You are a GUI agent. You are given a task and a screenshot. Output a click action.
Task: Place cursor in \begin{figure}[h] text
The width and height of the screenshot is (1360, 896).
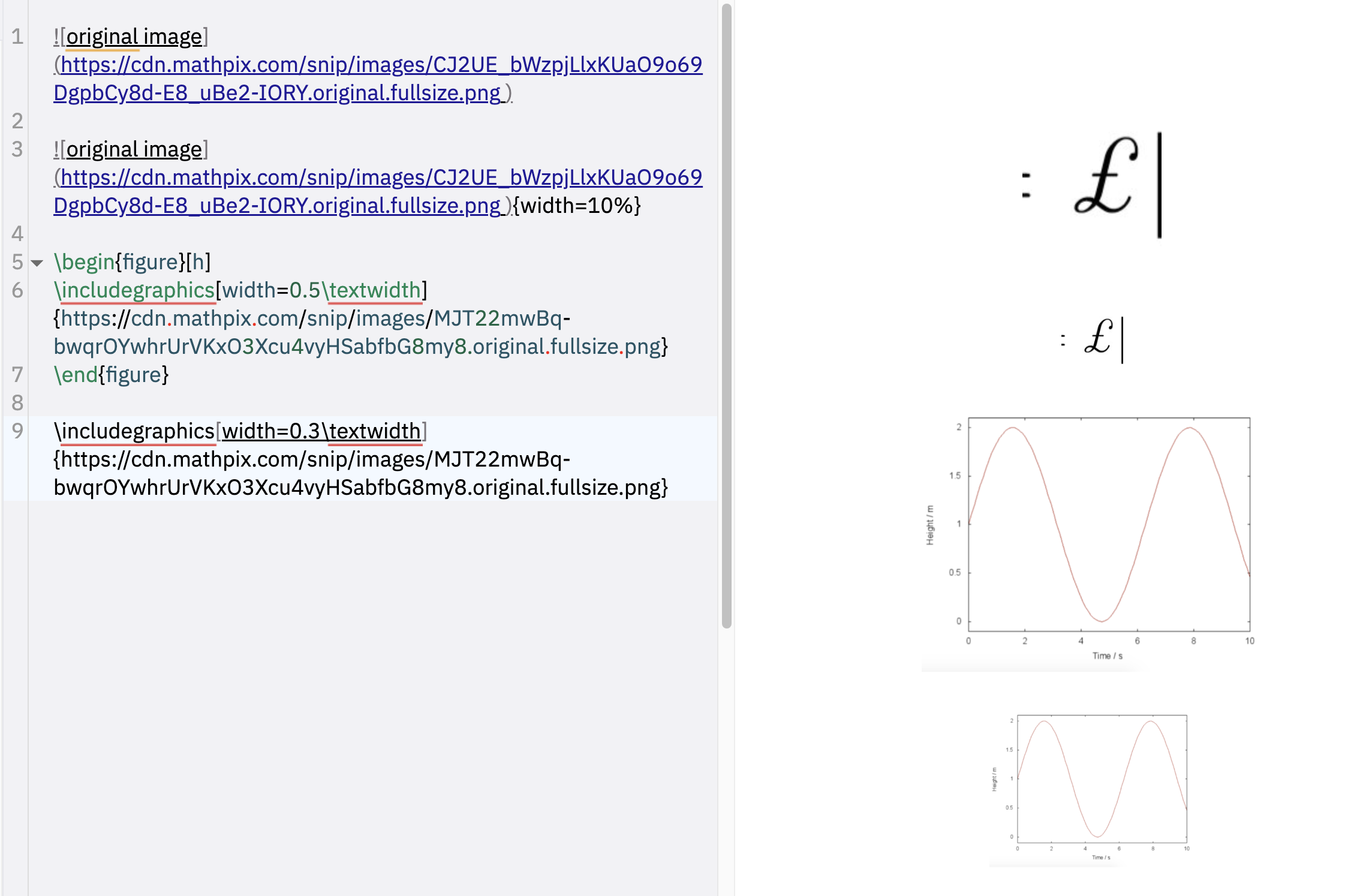point(132,262)
